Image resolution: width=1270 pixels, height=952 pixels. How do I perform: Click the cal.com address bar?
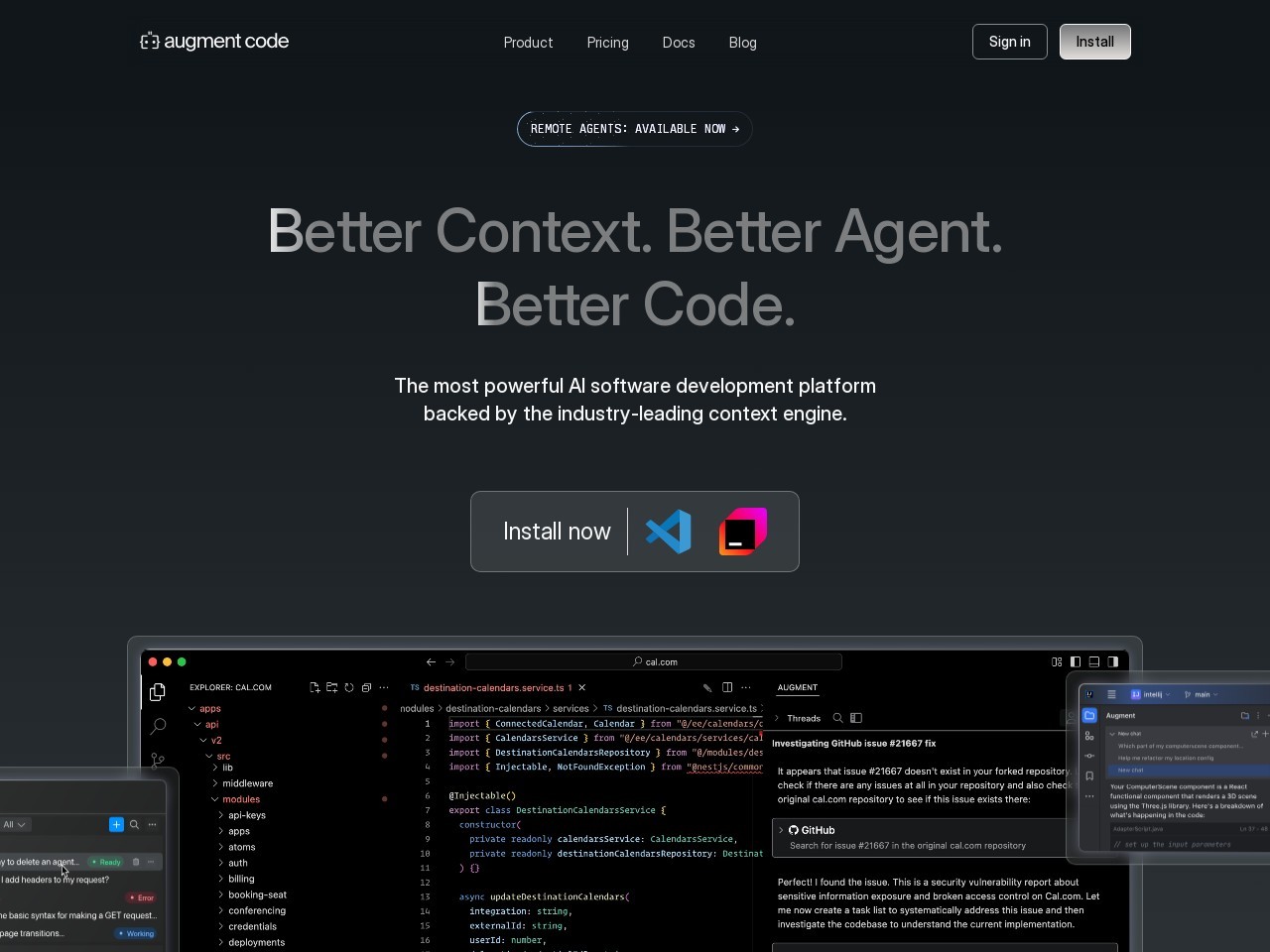pyautogui.click(x=655, y=661)
